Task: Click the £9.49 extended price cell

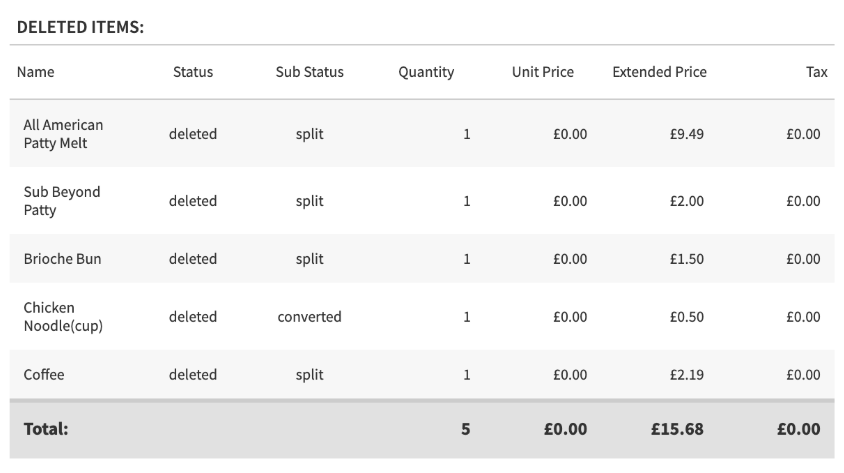Action: tap(687, 134)
